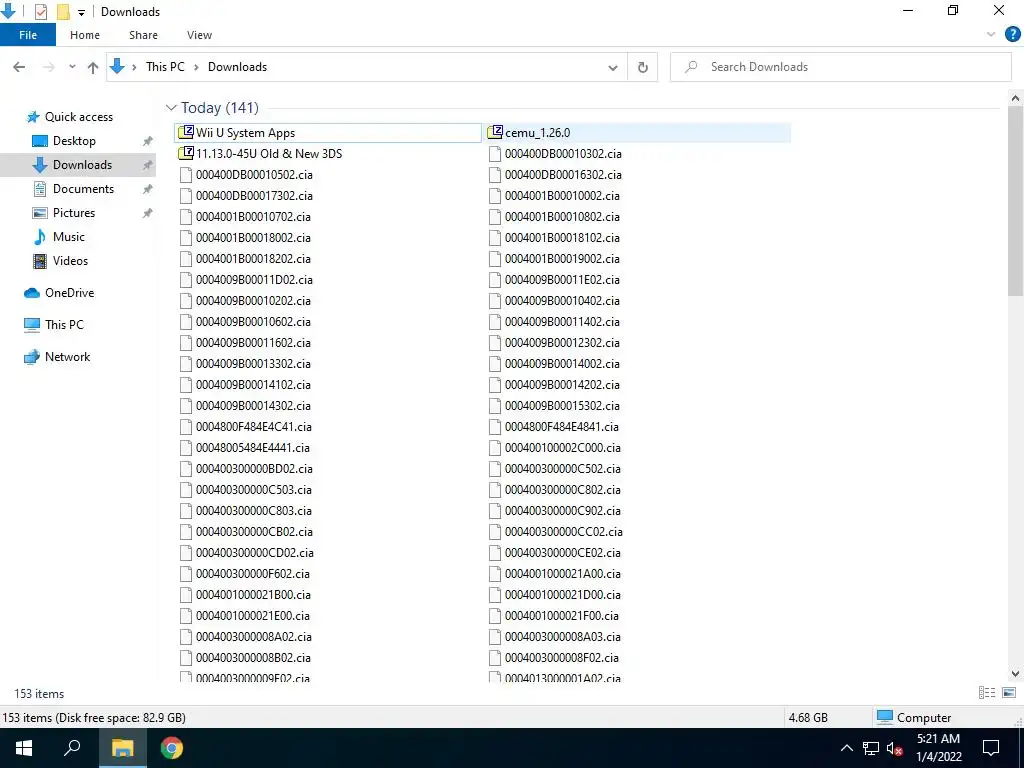The height and width of the screenshot is (768, 1024).
Task: Go back using the back arrow
Action: tap(19, 67)
